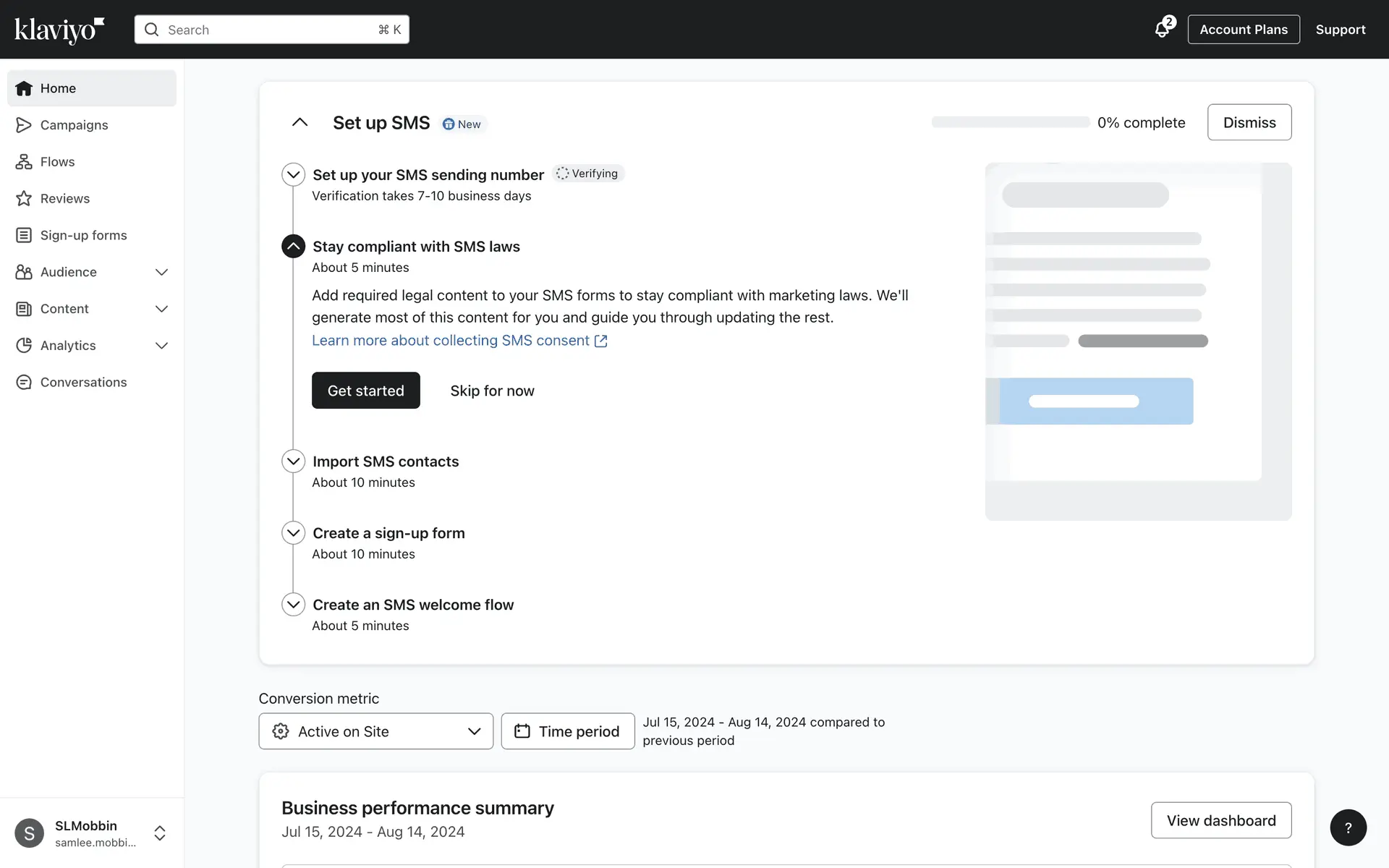
Task: Expand the Analytics menu
Action: [x=161, y=346]
